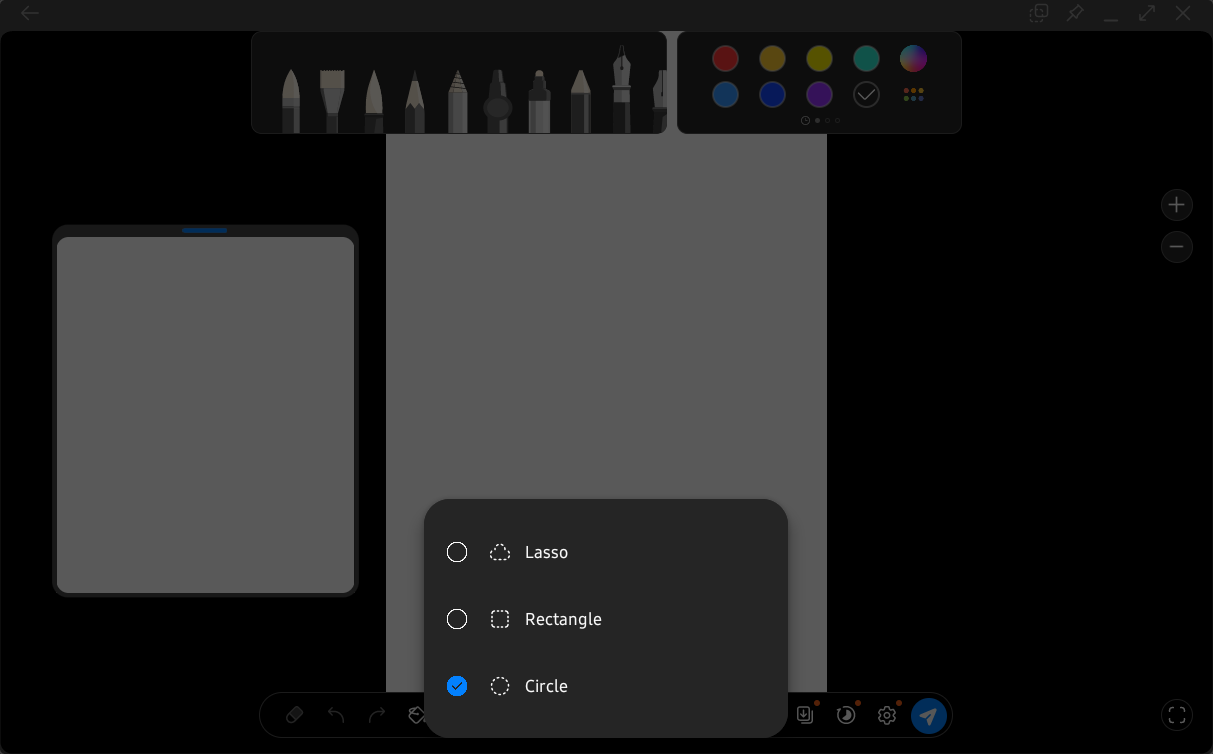Pick the fountain pen tool

[621, 90]
